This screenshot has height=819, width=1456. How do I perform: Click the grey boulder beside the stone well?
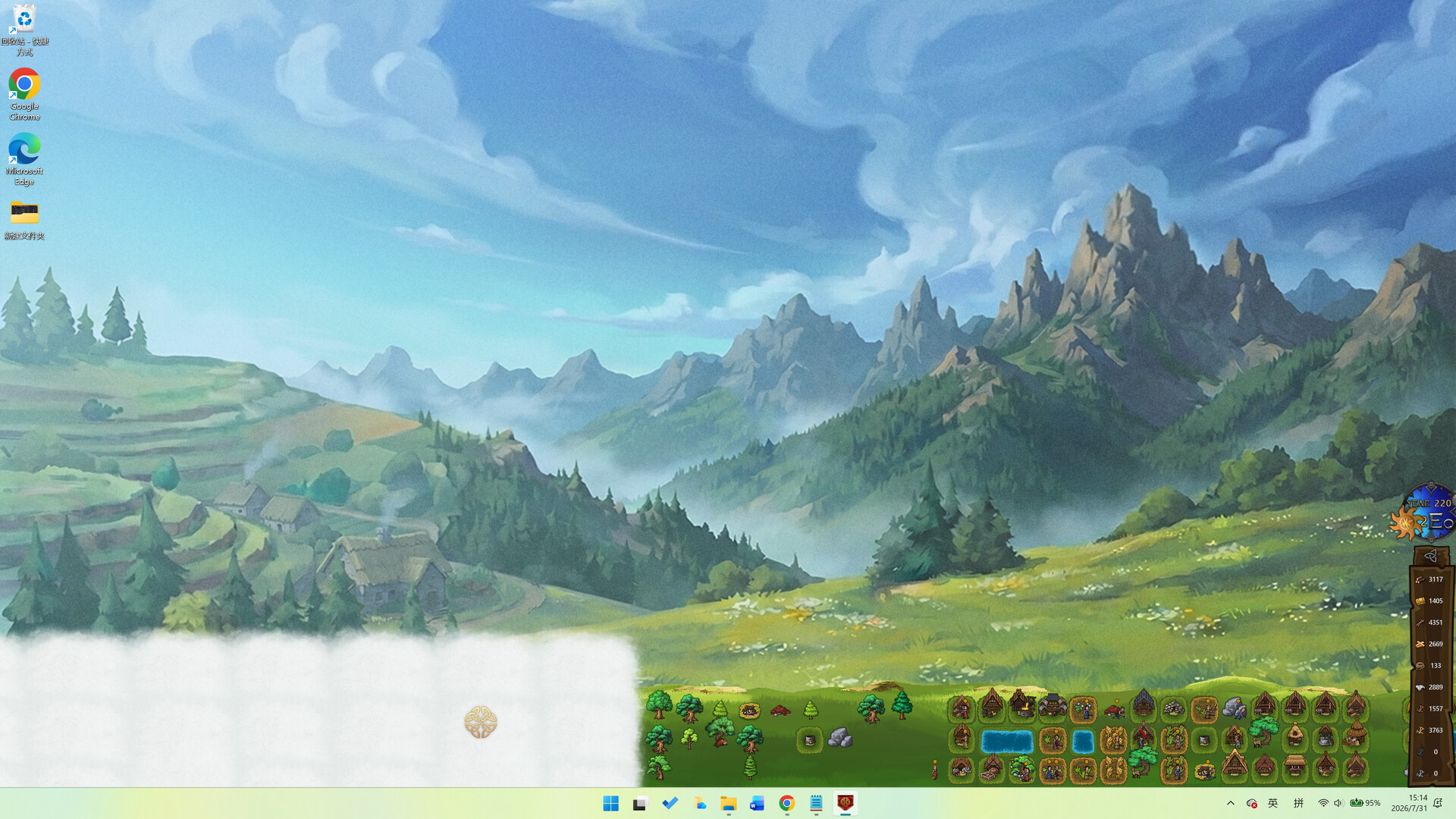839,737
